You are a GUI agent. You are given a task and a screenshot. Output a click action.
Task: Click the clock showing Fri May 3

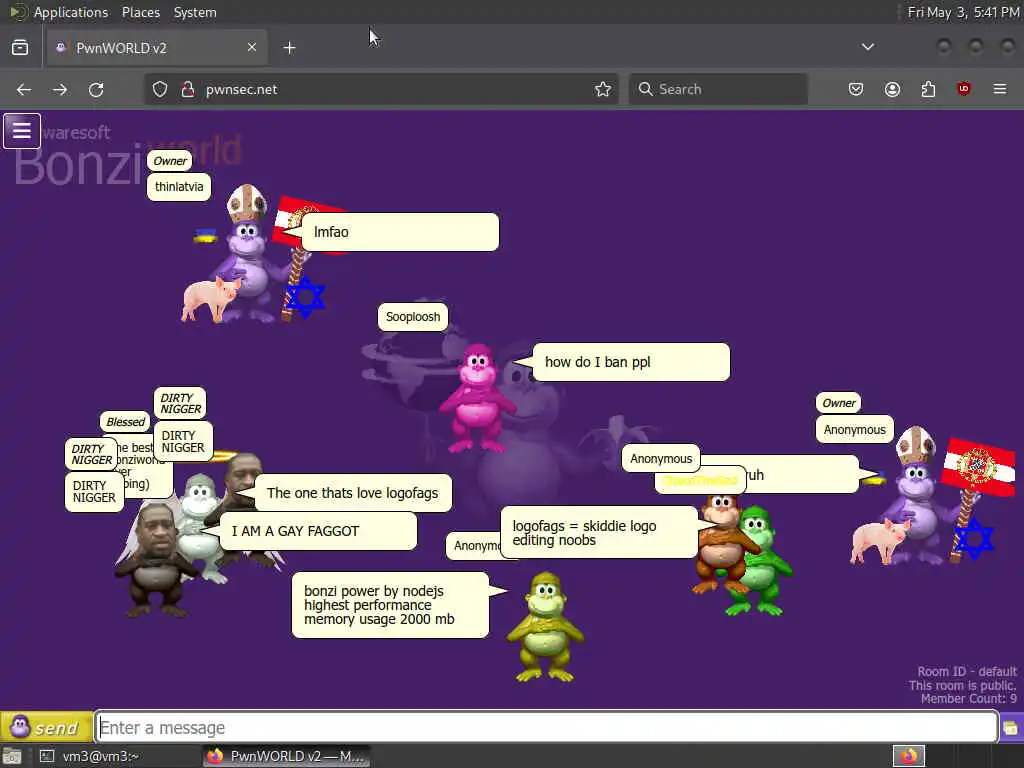963,12
